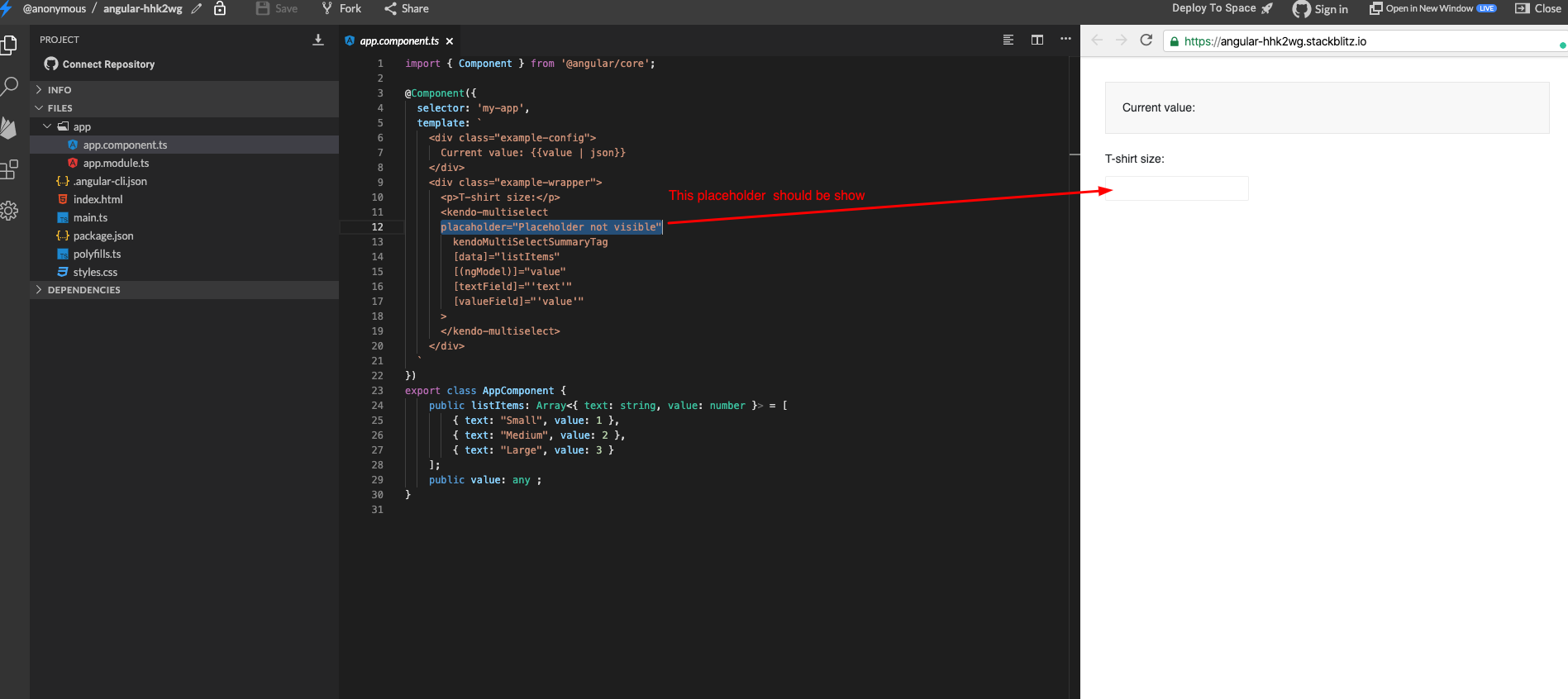
Task: Click the 'T-shirt size:' preview label
Action: tap(1134, 159)
